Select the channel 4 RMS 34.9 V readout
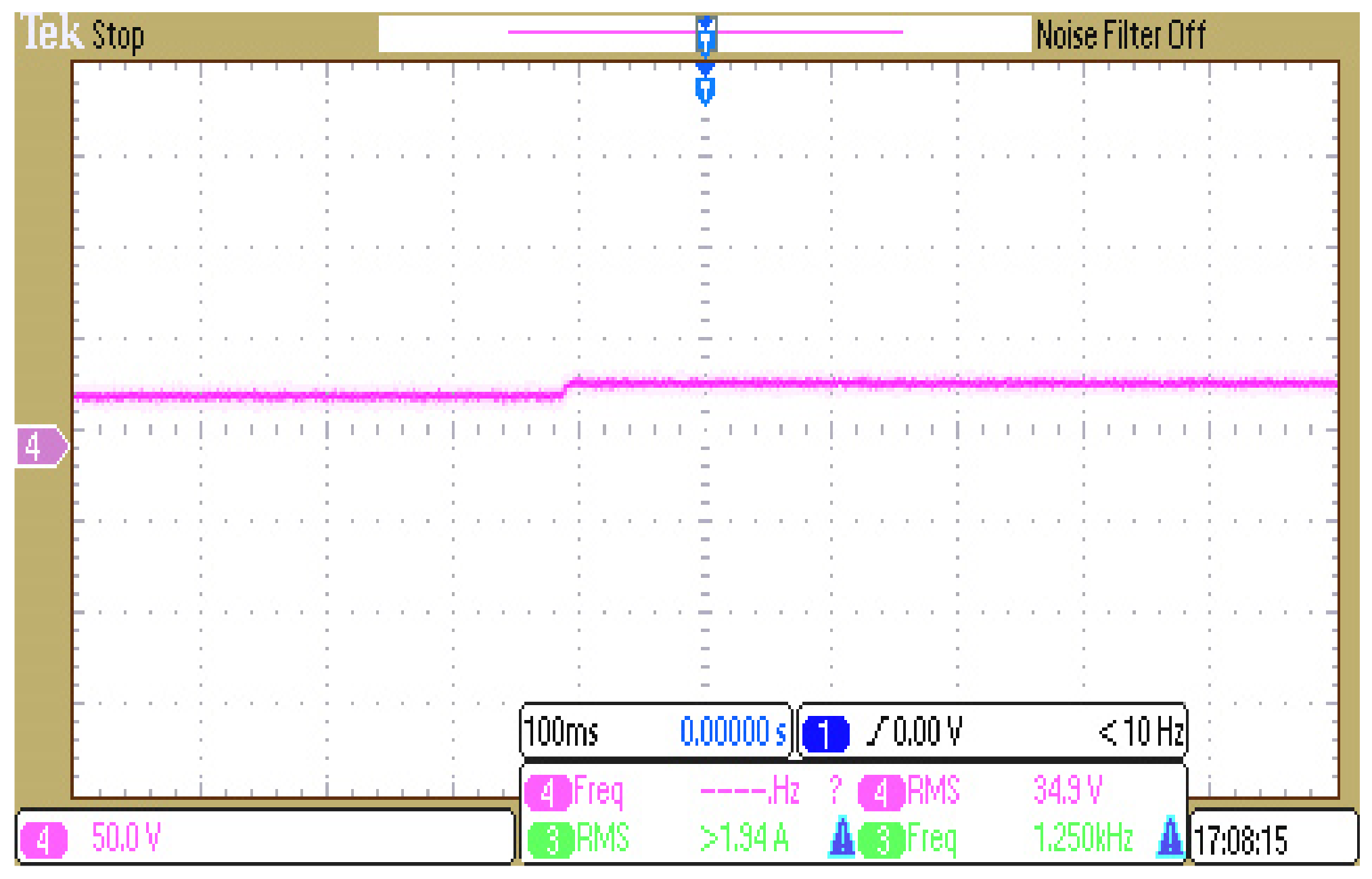Image resolution: width=1372 pixels, height=879 pixels. pyautogui.click(x=1067, y=790)
